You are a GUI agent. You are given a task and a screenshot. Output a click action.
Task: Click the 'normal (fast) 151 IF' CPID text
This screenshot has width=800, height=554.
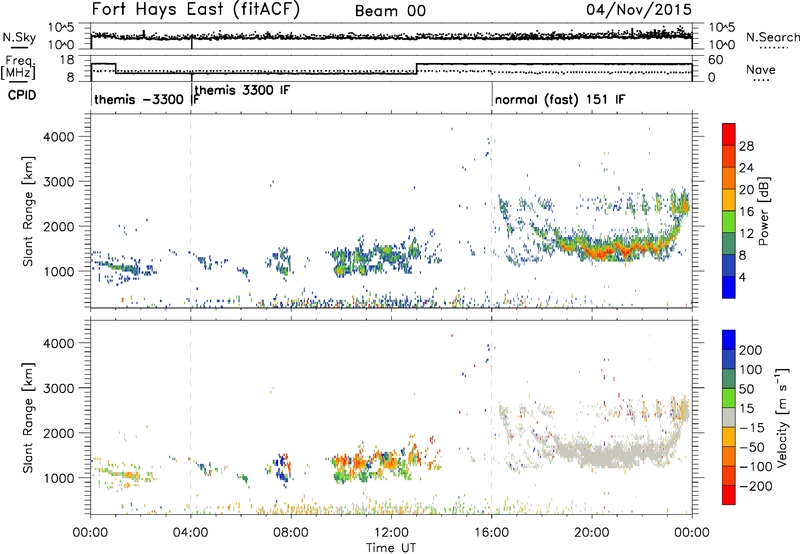pos(560,99)
